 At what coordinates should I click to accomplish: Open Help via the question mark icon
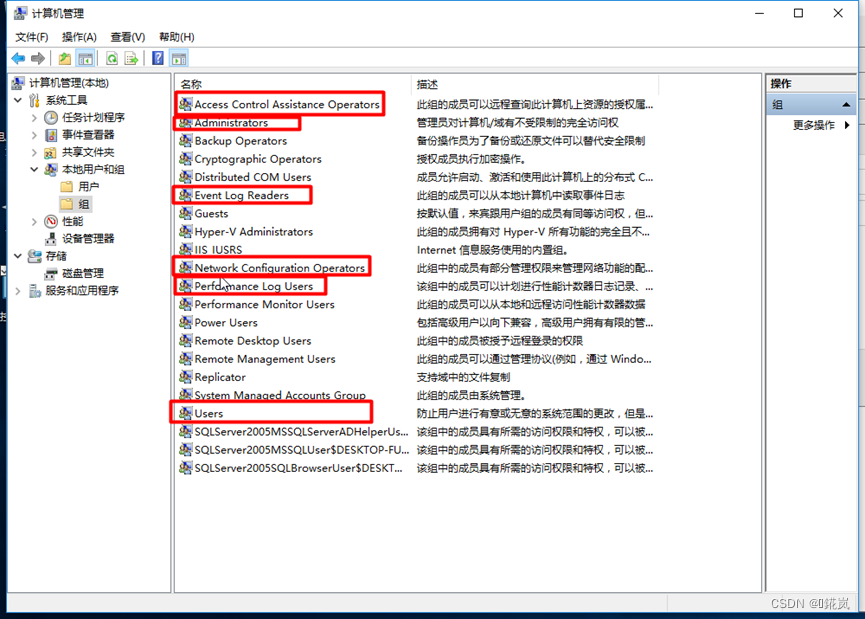point(158,58)
